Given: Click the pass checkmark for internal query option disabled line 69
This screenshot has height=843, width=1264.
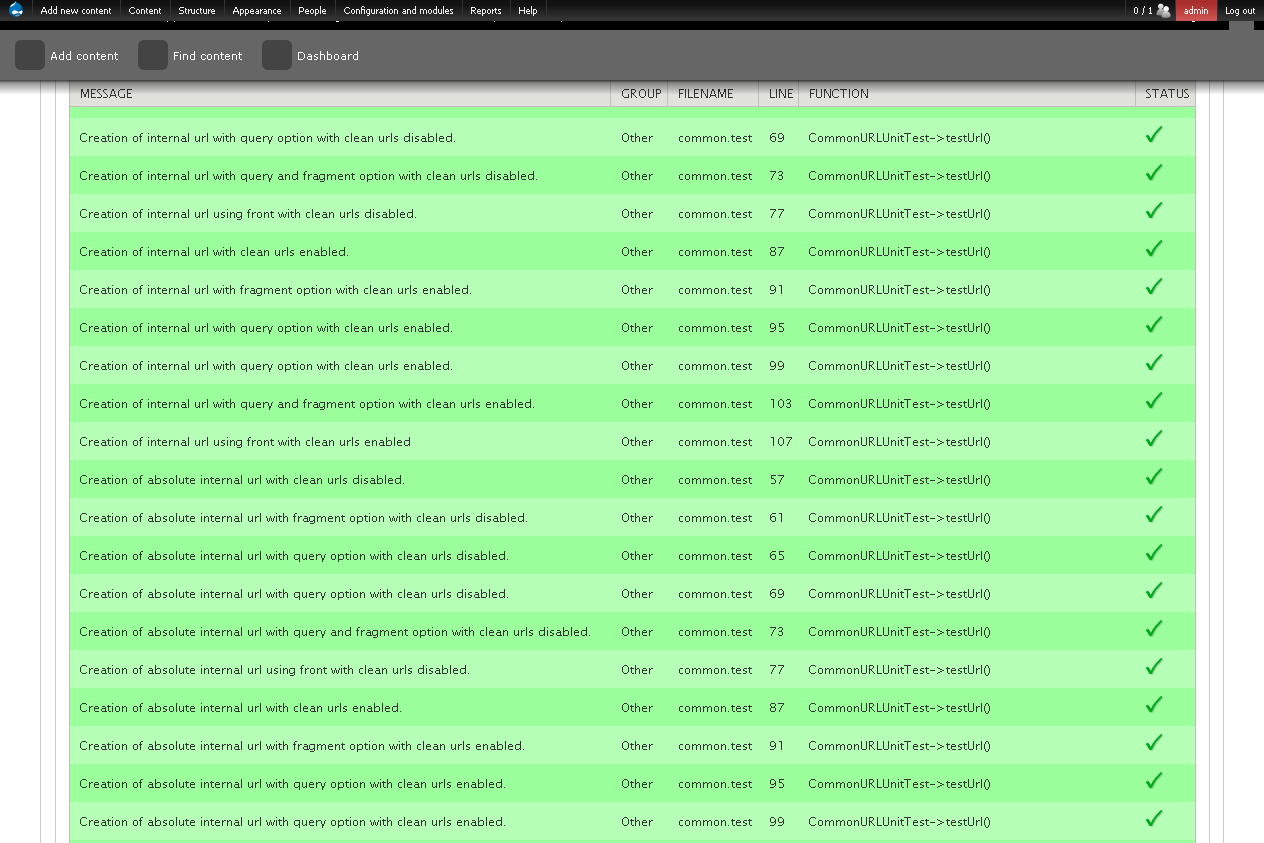Looking at the screenshot, I should (x=1154, y=134).
